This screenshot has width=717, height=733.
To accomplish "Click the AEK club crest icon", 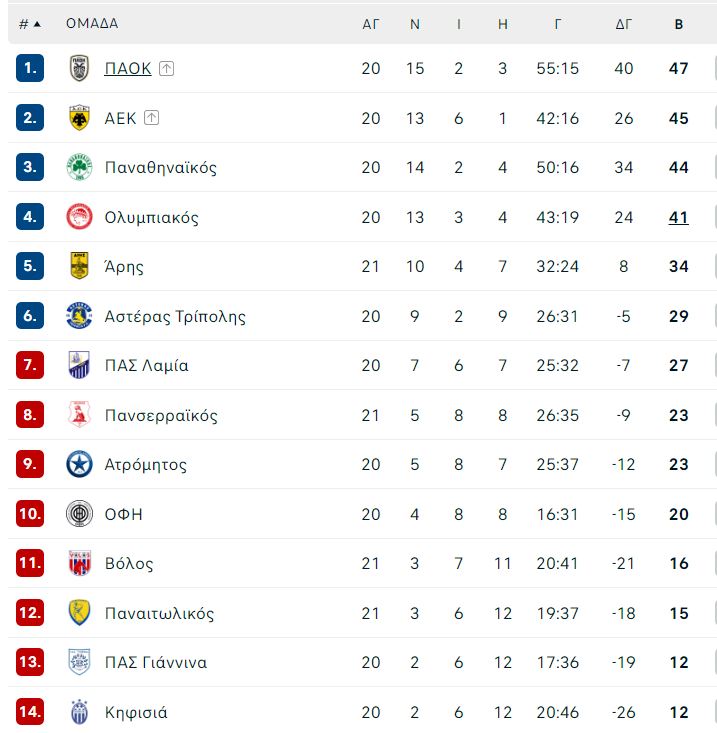I will (79, 118).
